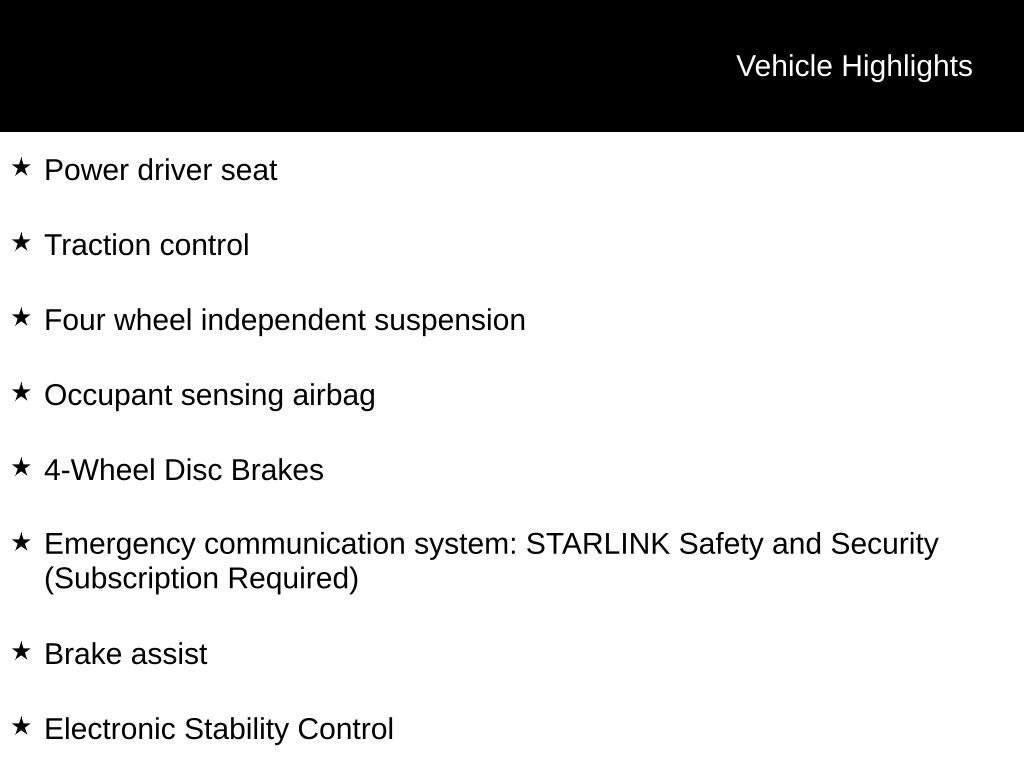
Task: Select Four wheel independent suspension text
Action: tap(285, 320)
